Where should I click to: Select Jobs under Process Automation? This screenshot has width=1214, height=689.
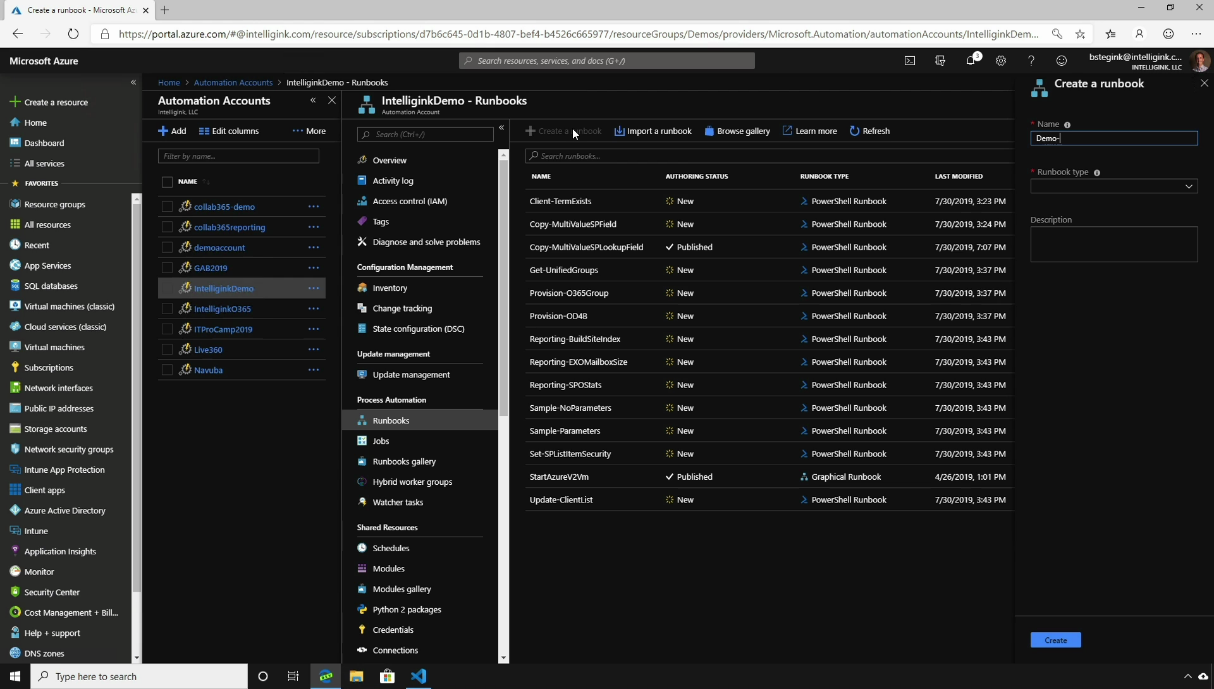click(x=373, y=441)
